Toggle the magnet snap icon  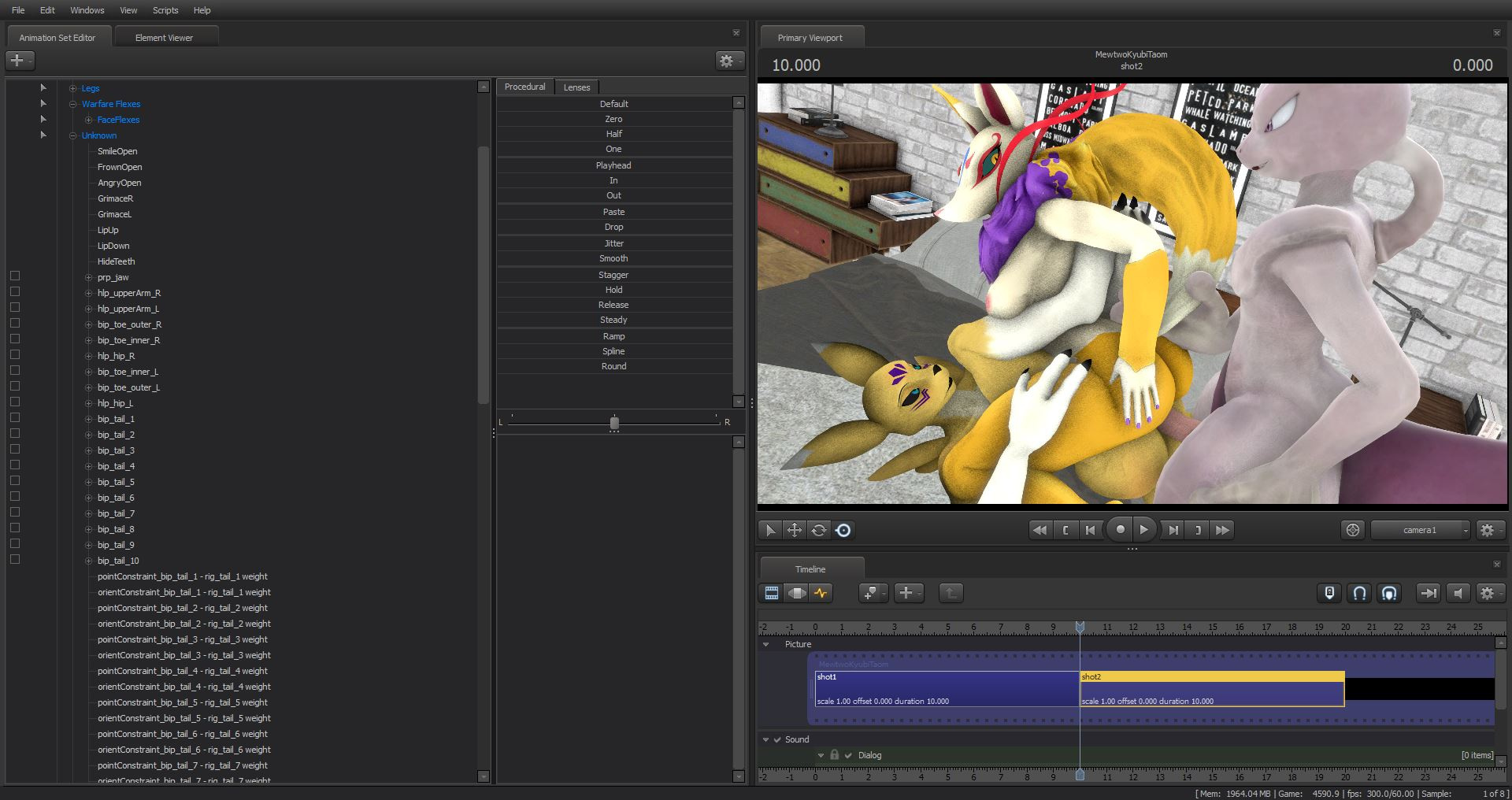click(1359, 593)
